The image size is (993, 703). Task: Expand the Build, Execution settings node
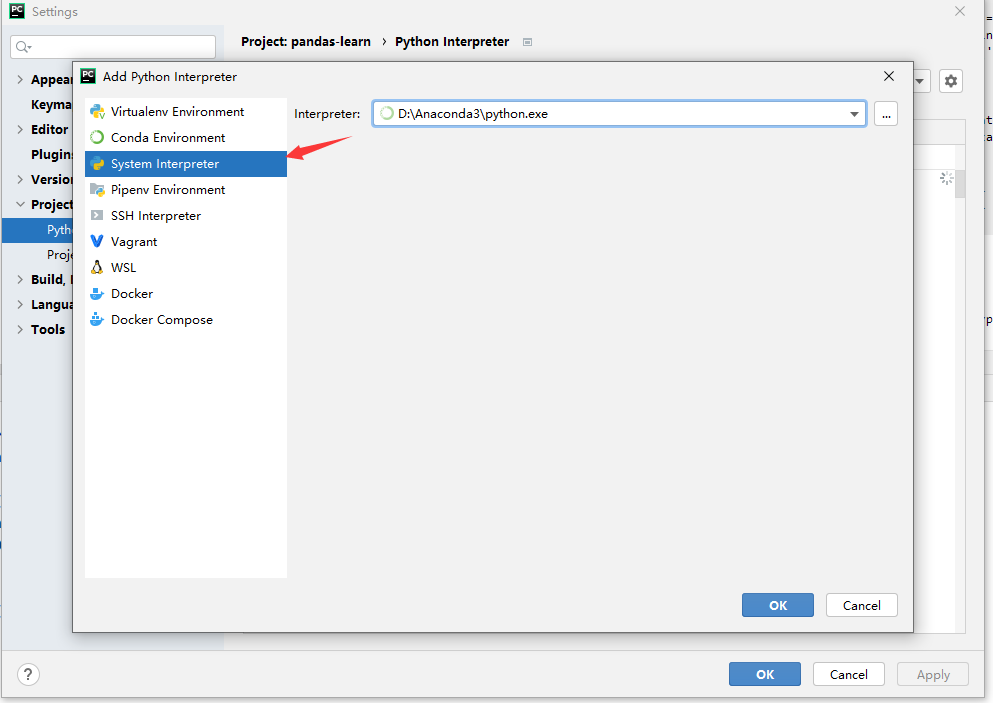click(20, 279)
